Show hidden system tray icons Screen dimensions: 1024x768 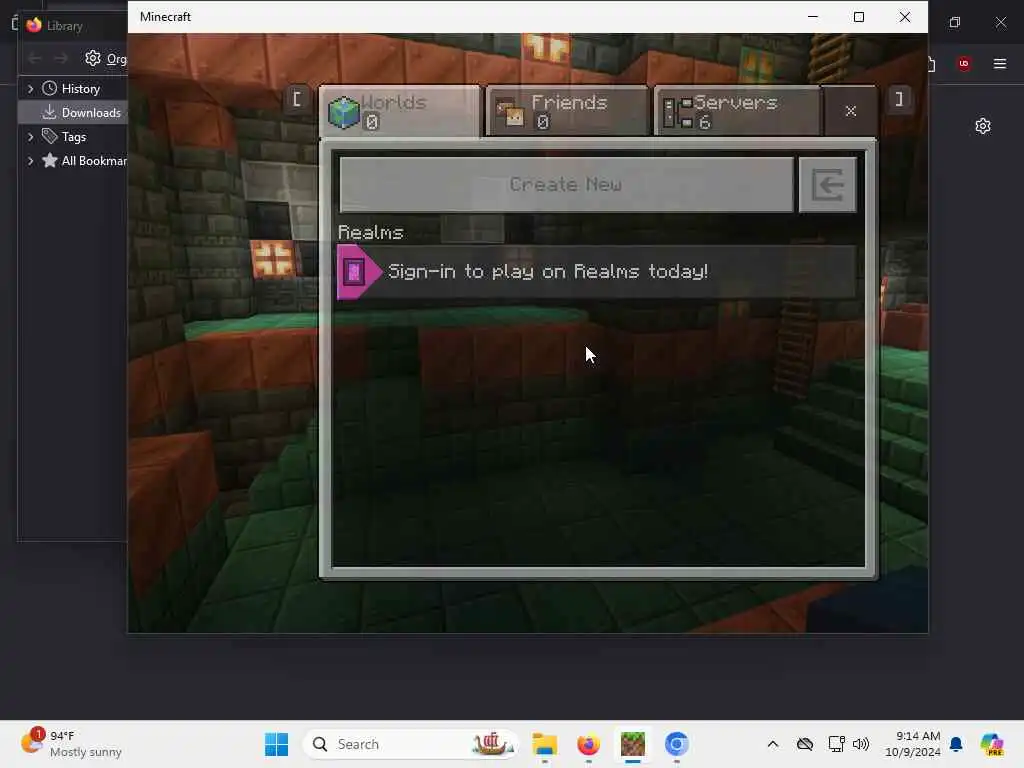pos(773,744)
